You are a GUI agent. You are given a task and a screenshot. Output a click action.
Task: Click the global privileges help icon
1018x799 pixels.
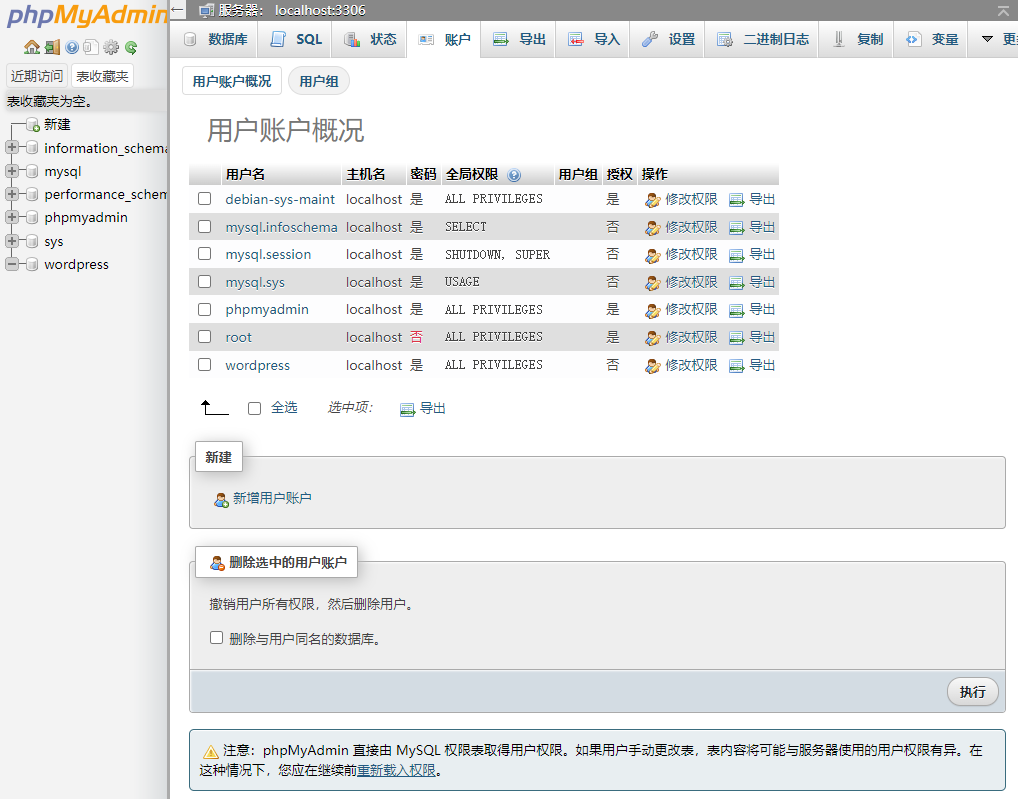click(x=514, y=175)
